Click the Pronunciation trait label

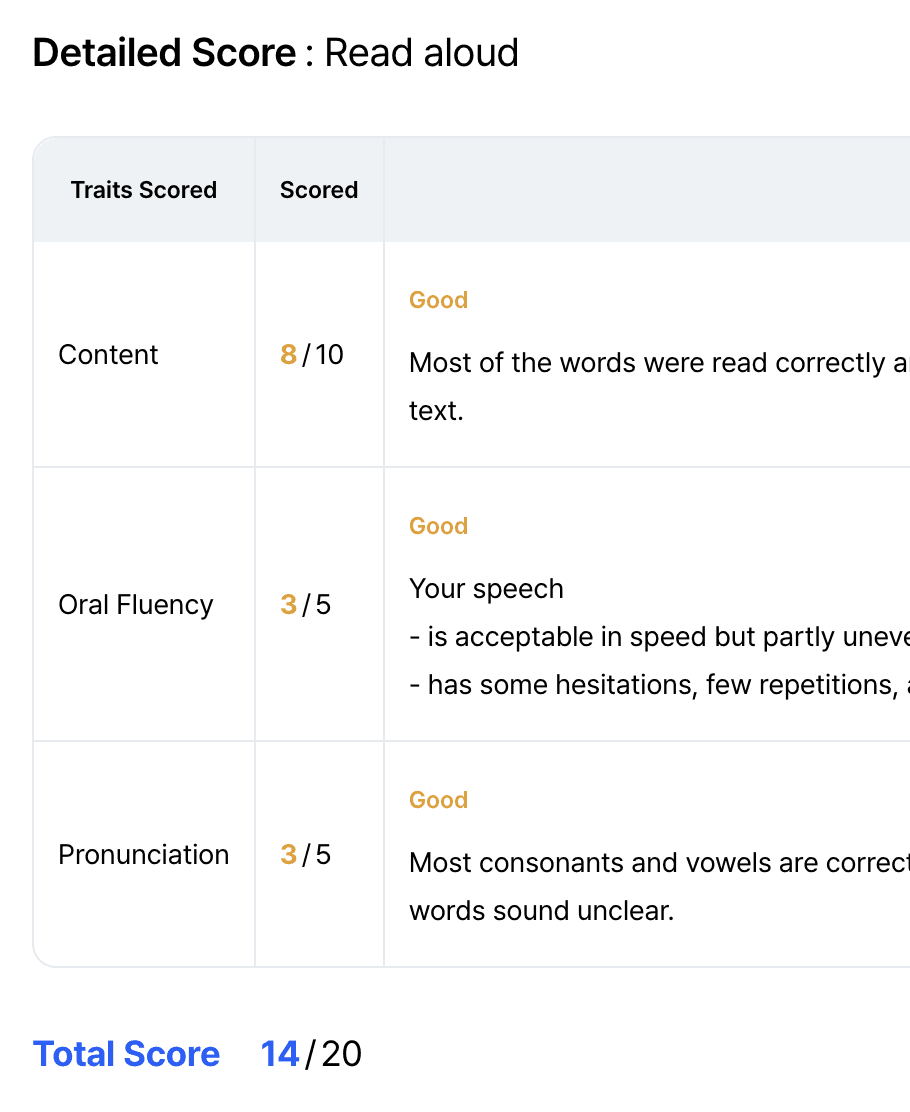143,855
